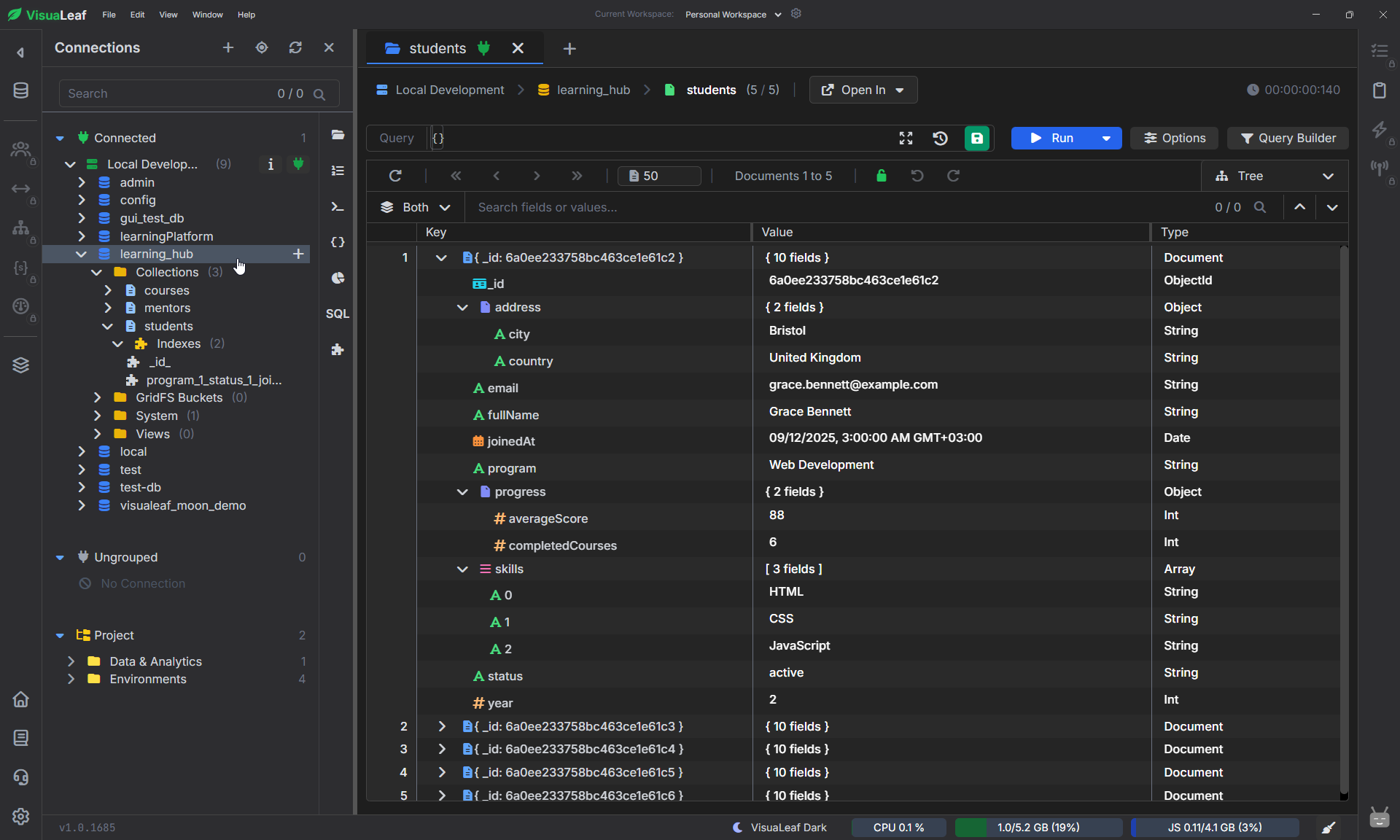Open the Run button dropdown arrow

[x=1106, y=138]
